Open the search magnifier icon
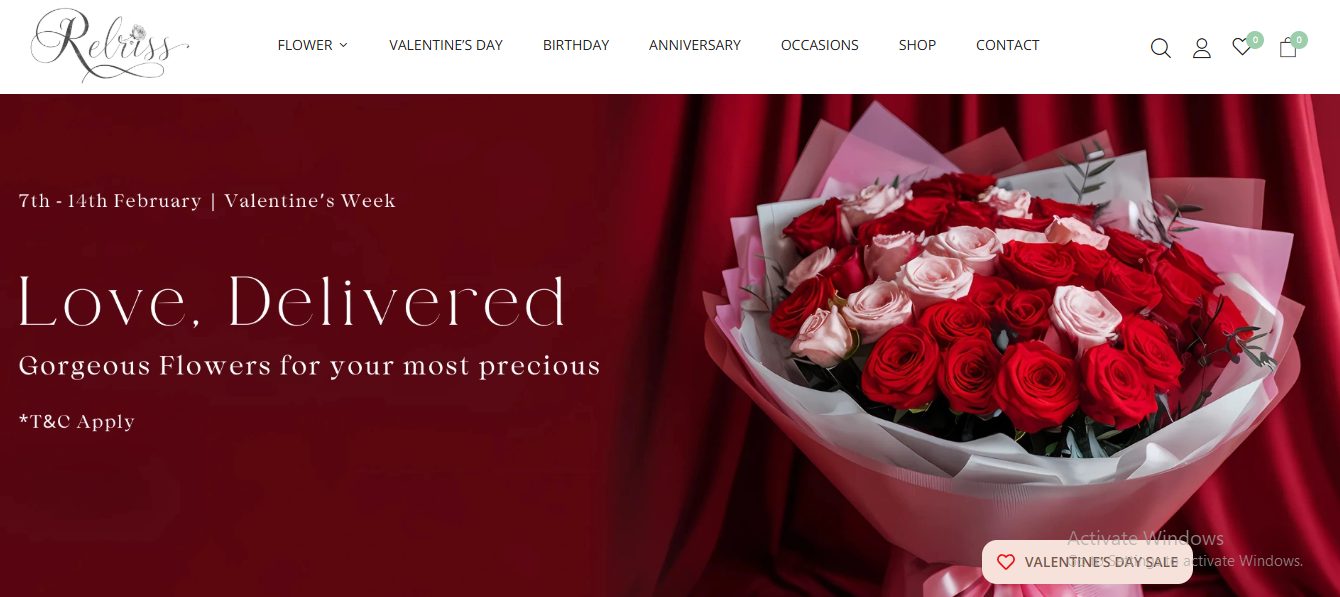The image size is (1340, 597). (x=1160, y=48)
